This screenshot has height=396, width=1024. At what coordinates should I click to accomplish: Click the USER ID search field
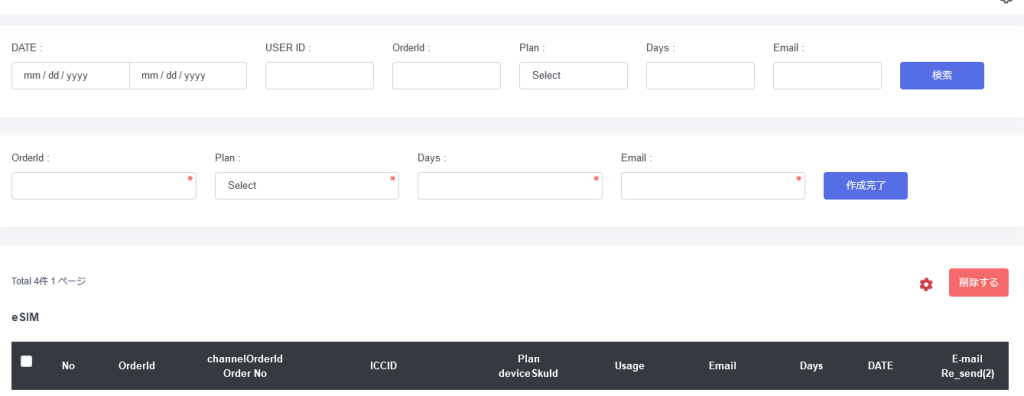coord(319,76)
